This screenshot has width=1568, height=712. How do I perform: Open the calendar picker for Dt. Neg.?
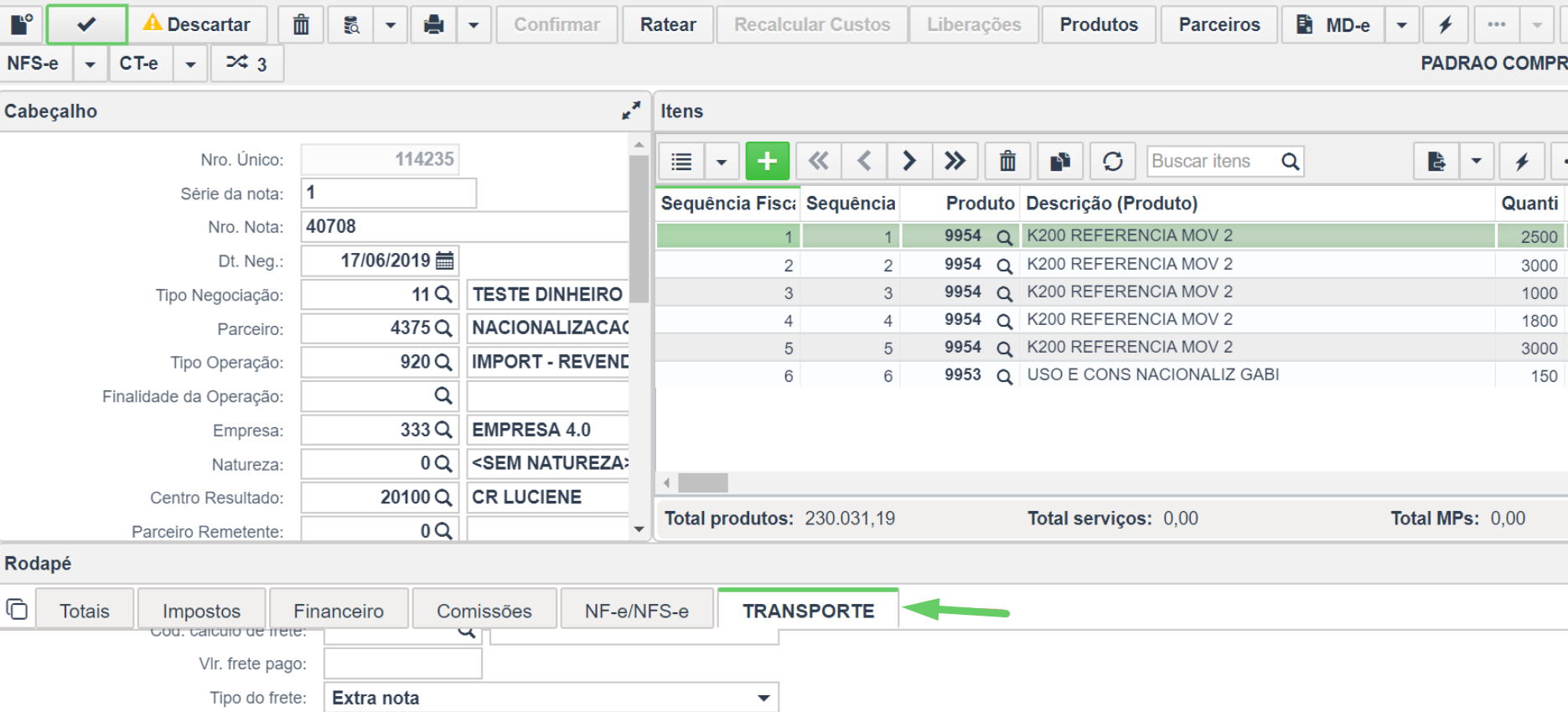(x=445, y=261)
